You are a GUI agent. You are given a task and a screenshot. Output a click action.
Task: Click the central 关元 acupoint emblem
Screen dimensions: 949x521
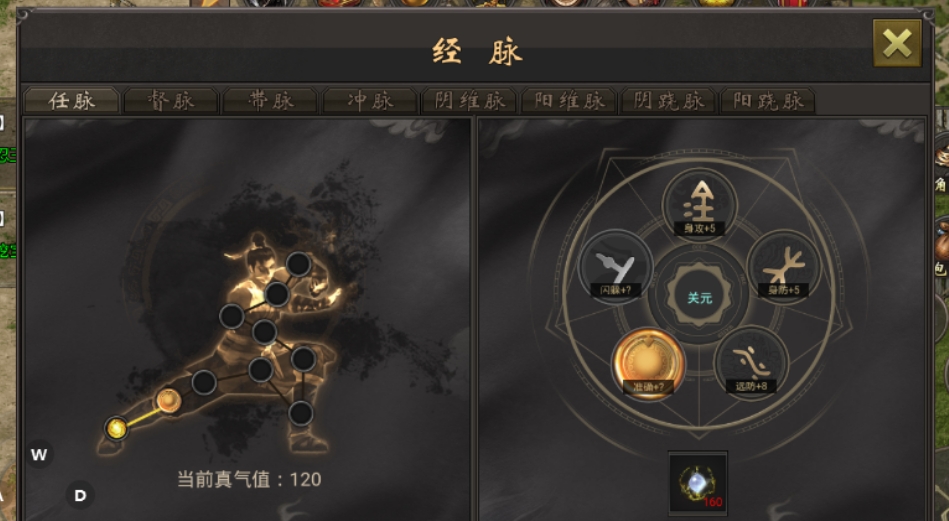(699, 297)
